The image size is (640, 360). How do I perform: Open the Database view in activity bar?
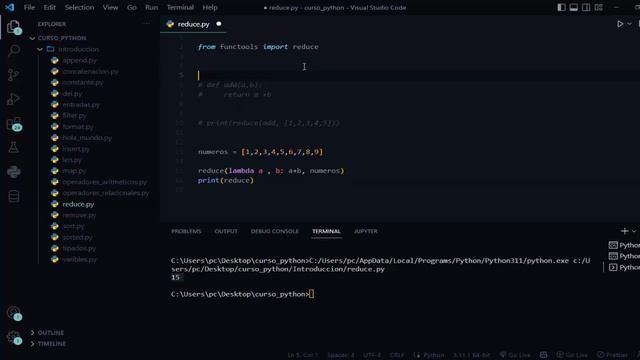(13, 196)
